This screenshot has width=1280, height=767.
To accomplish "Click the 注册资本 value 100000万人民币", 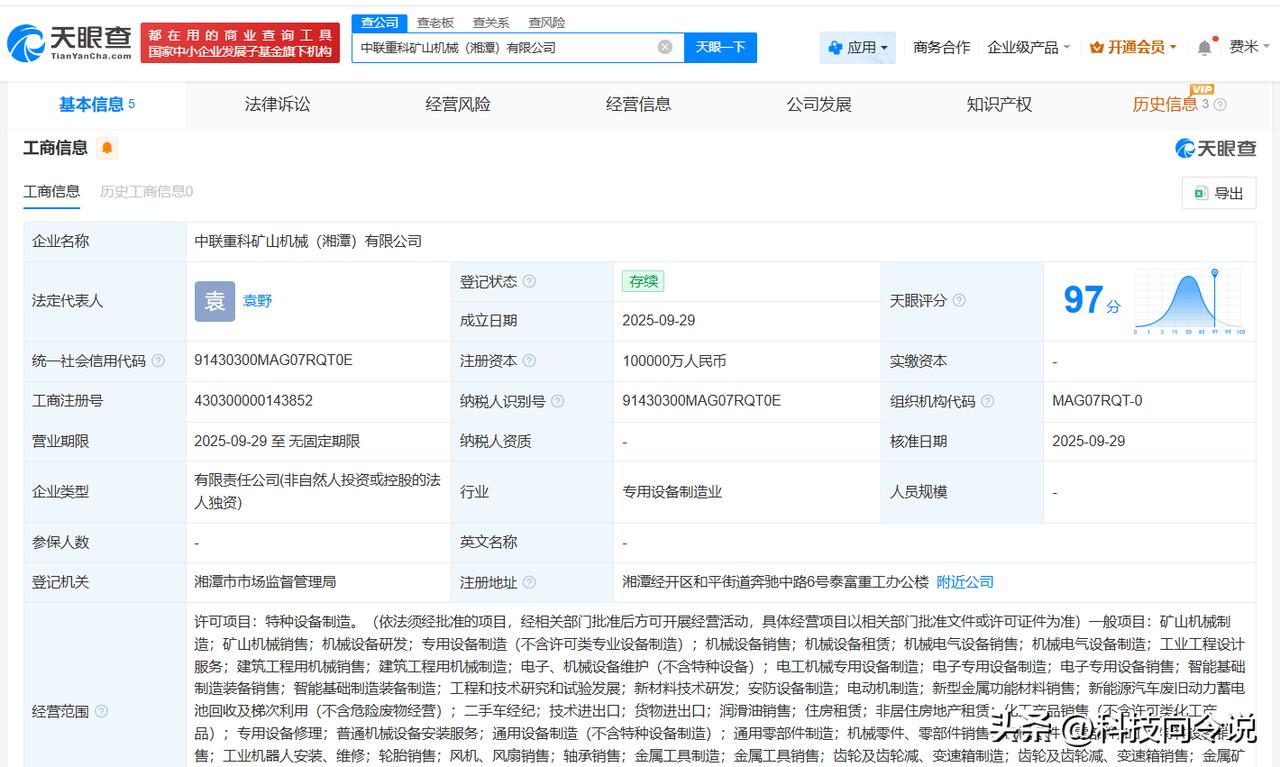I will [674, 361].
